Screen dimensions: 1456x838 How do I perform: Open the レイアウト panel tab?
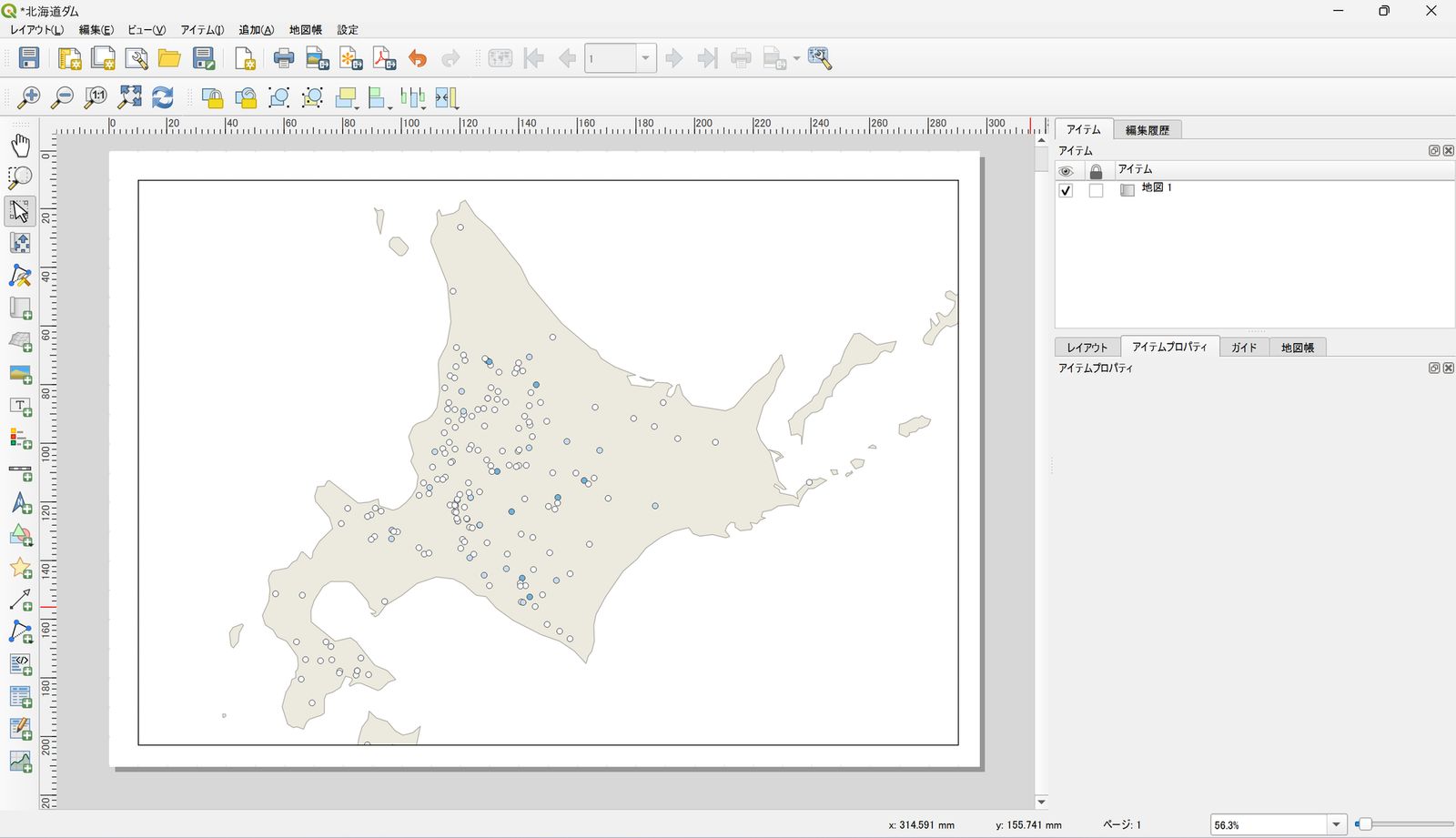[x=1087, y=348]
